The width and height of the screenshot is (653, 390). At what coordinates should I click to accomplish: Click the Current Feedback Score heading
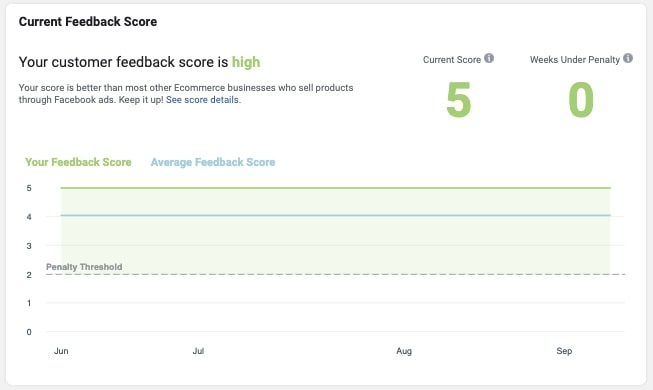(x=88, y=22)
